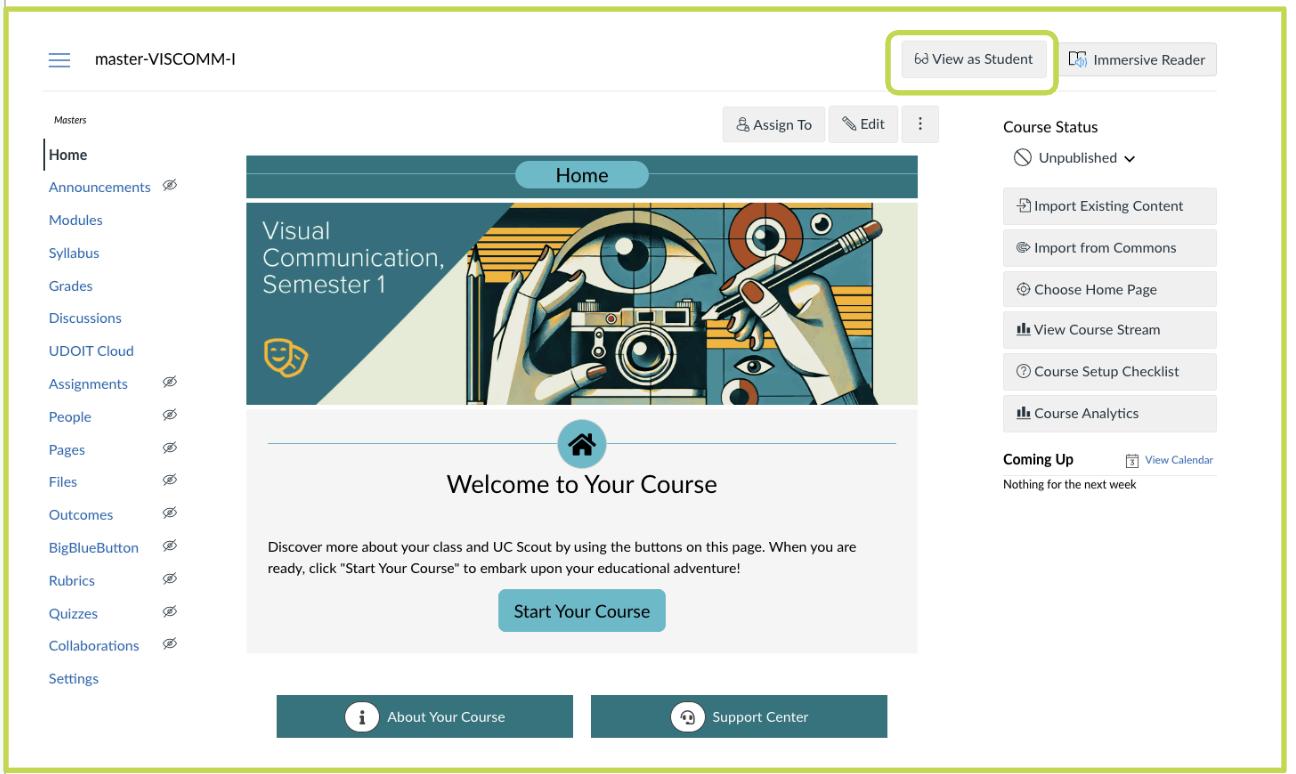1296x774 pixels.
Task: Click Choose Home Page
Action: pos(1110,289)
